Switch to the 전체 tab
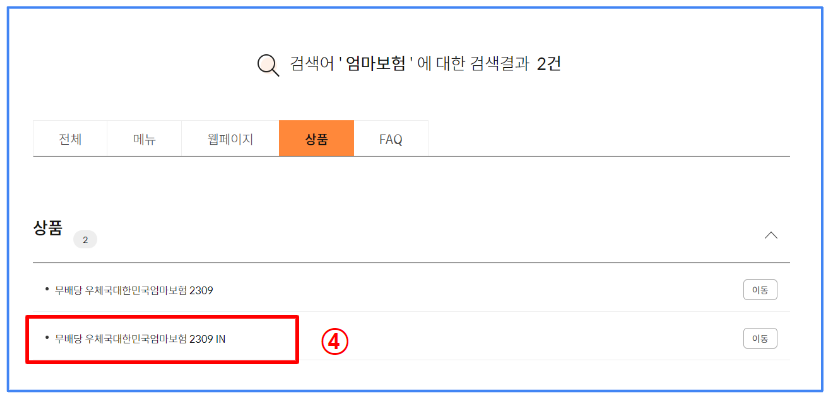This screenshot has height=398, width=829. coord(70,139)
